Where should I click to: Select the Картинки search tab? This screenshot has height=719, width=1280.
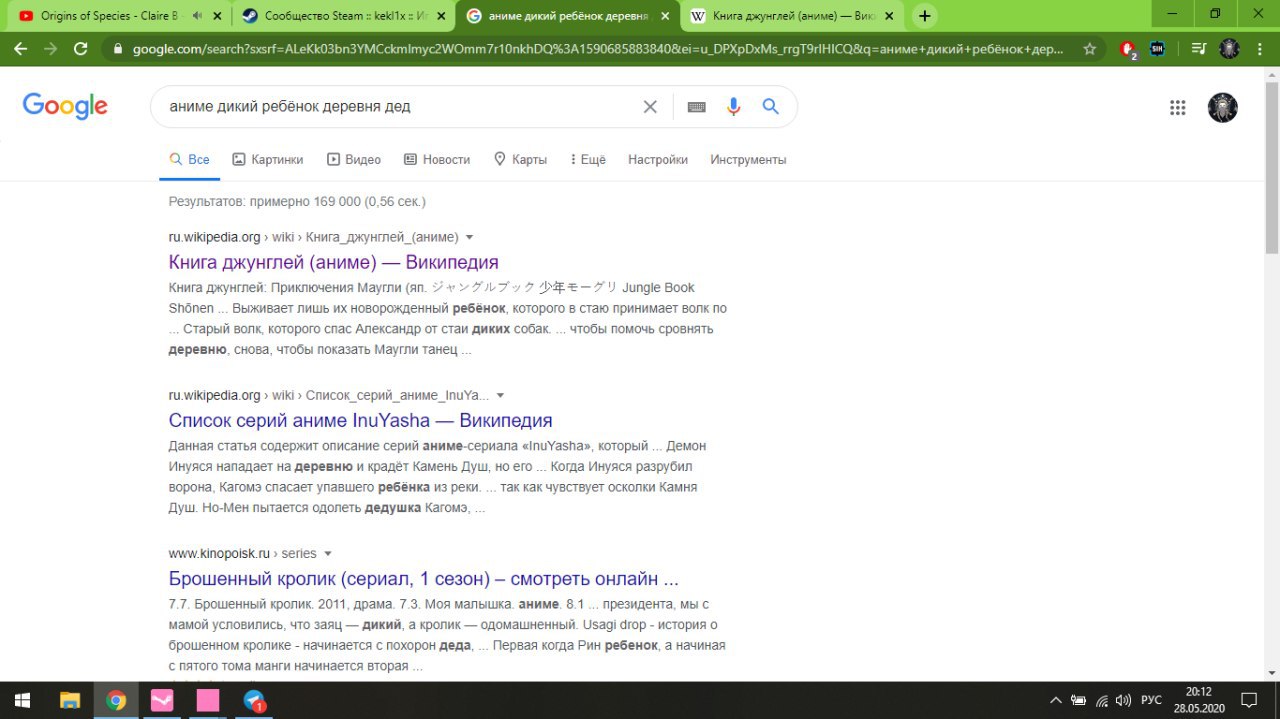point(268,160)
